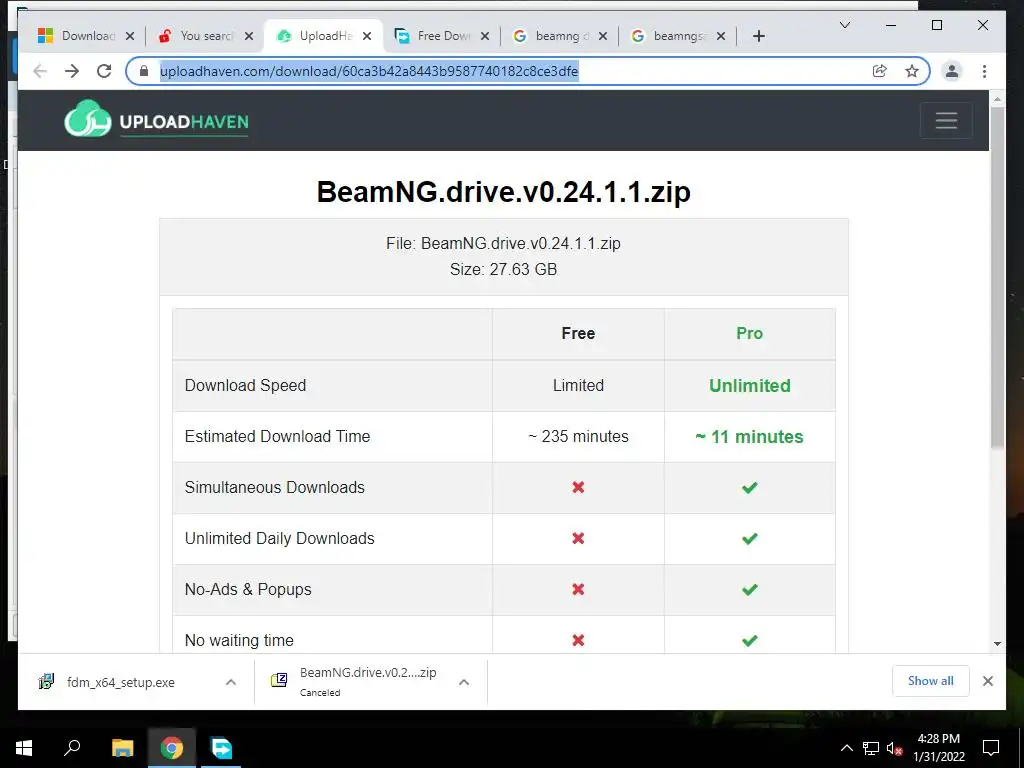Click the 'Limited' download speed cell
The image size is (1024, 768).
(578, 385)
